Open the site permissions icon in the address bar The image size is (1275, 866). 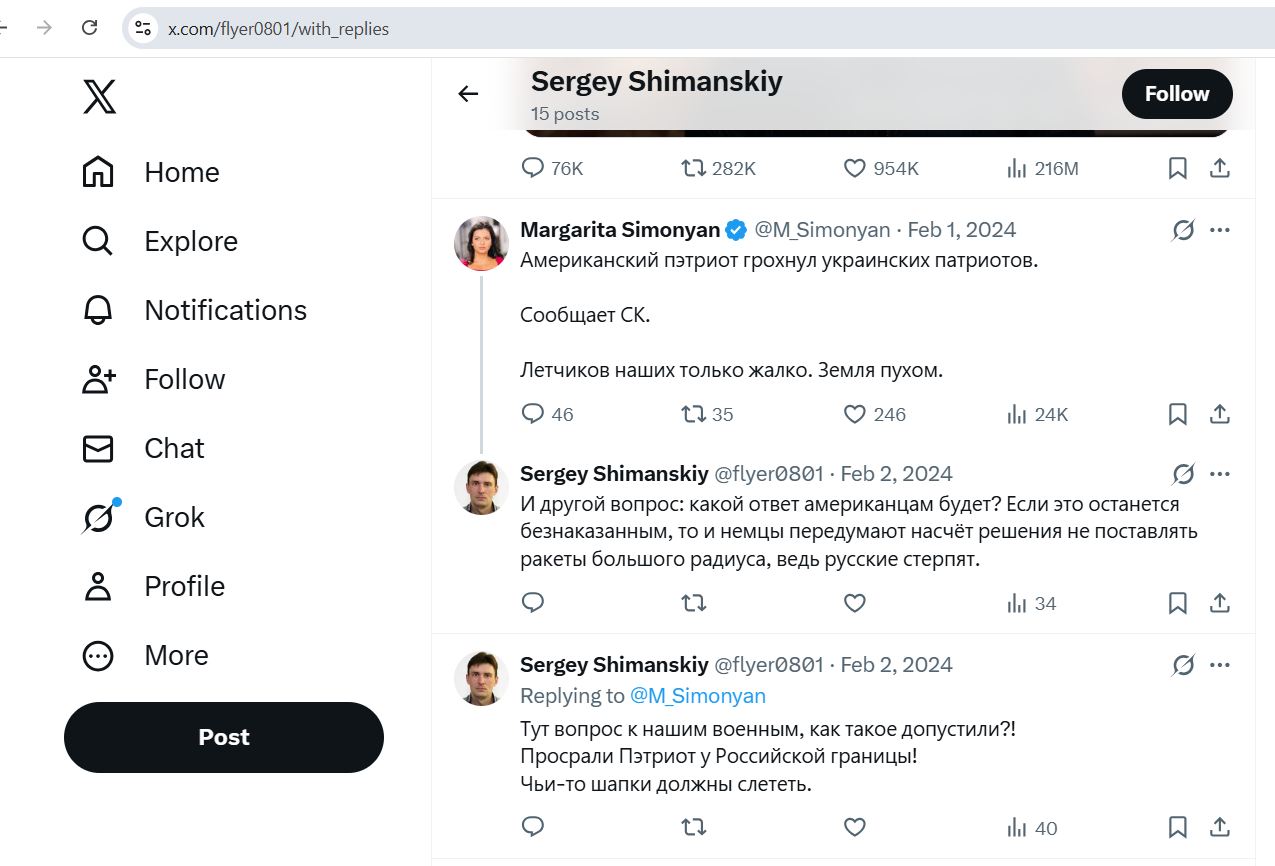(x=141, y=29)
